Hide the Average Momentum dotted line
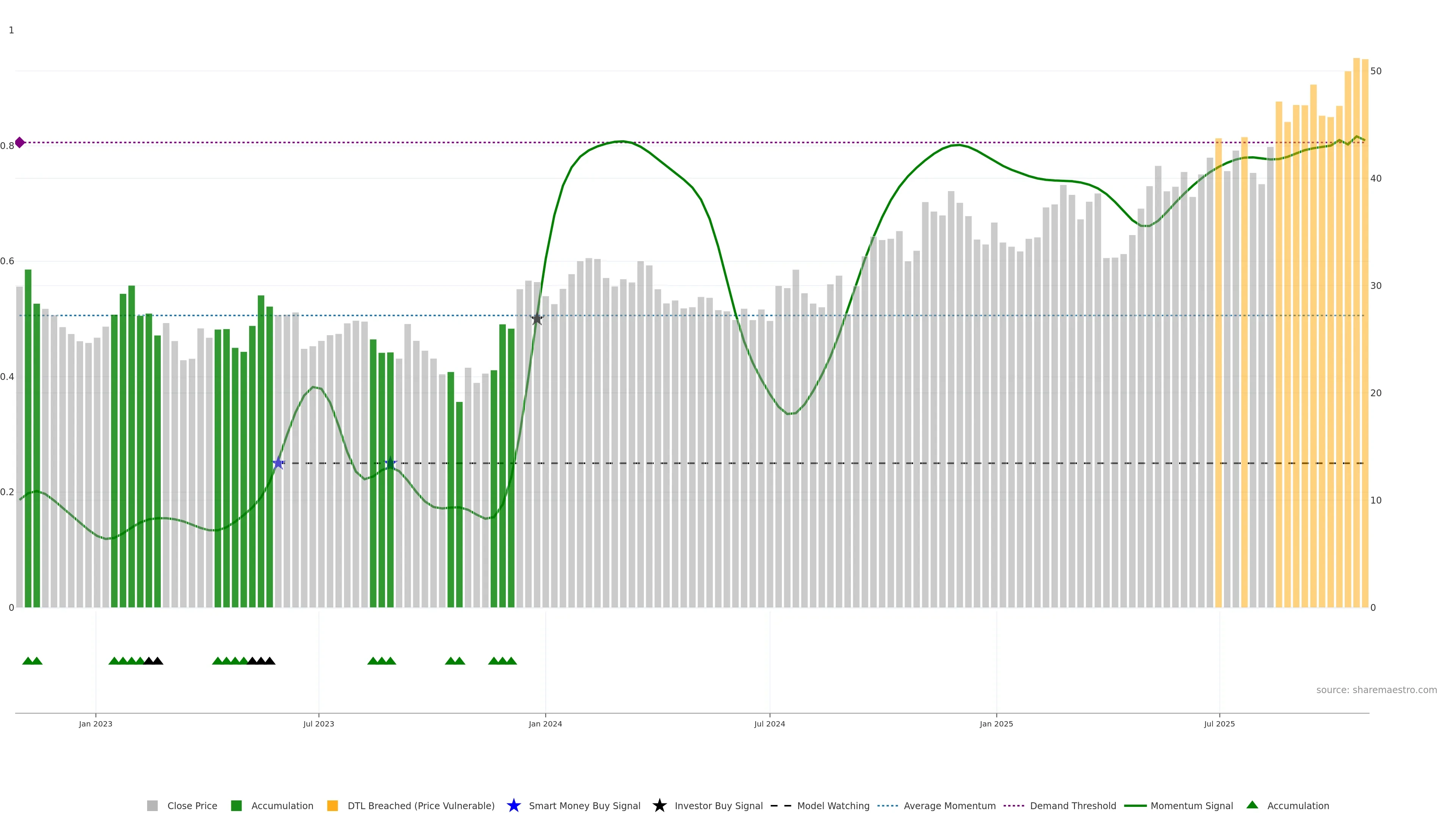Viewport: 1456px width, 819px height. point(949,805)
